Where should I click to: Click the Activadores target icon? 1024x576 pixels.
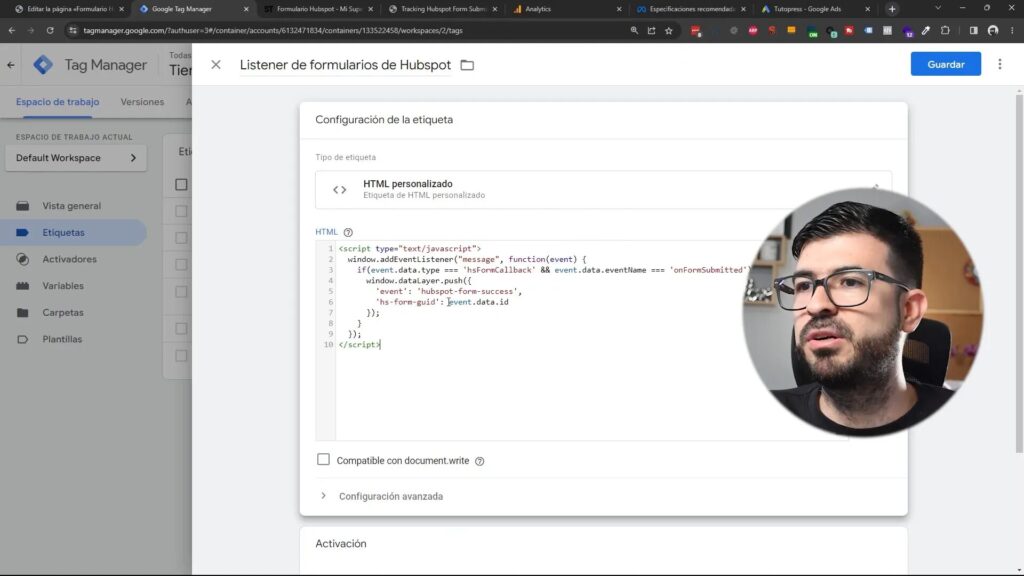[x=22, y=259]
